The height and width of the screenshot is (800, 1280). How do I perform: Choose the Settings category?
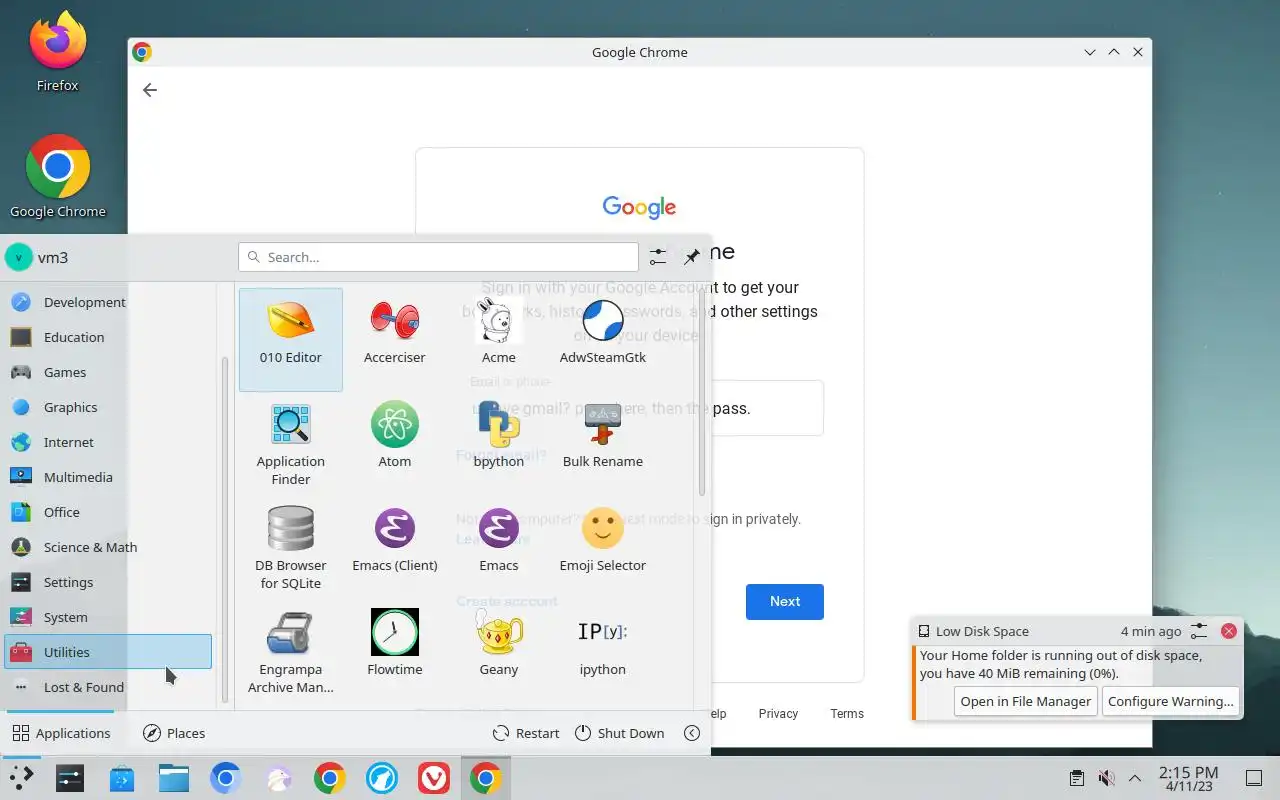[x=108, y=582]
